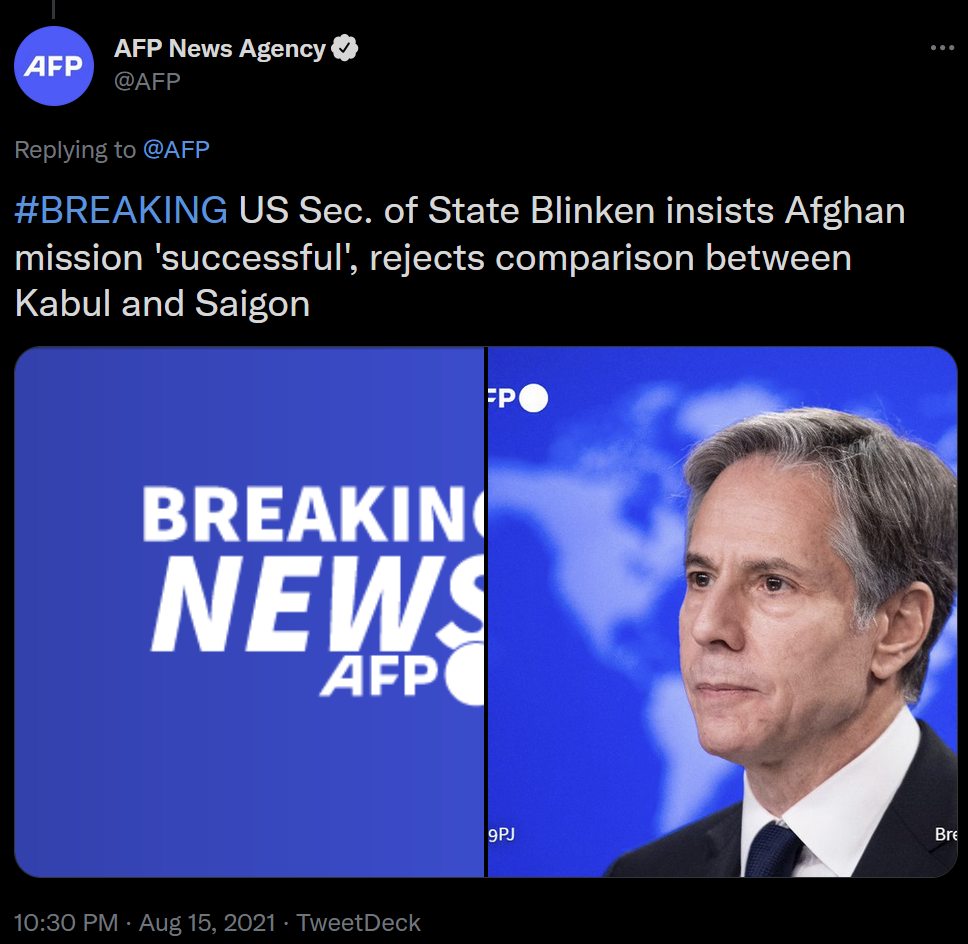Click the AFP round profile avatar
The height and width of the screenshot is (944, 968).
pos(54,67)
